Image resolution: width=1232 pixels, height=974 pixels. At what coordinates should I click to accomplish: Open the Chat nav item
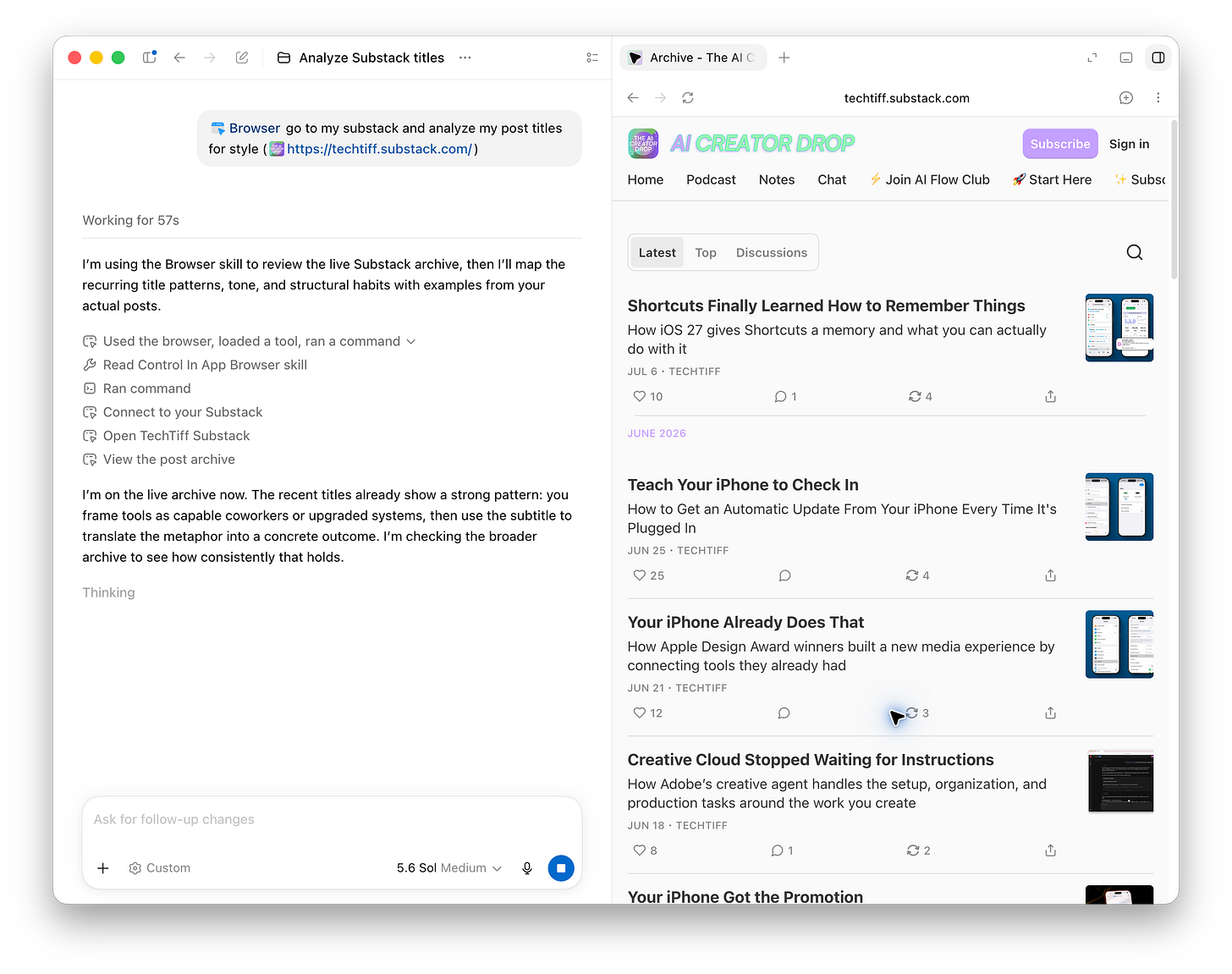pos(832,179)
